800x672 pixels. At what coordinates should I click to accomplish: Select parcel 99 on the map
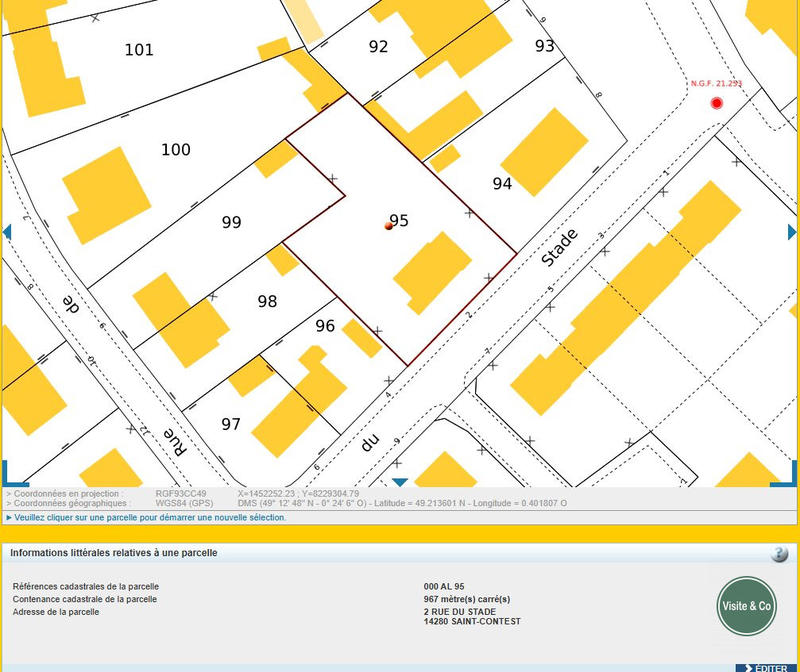coord(231,223)
